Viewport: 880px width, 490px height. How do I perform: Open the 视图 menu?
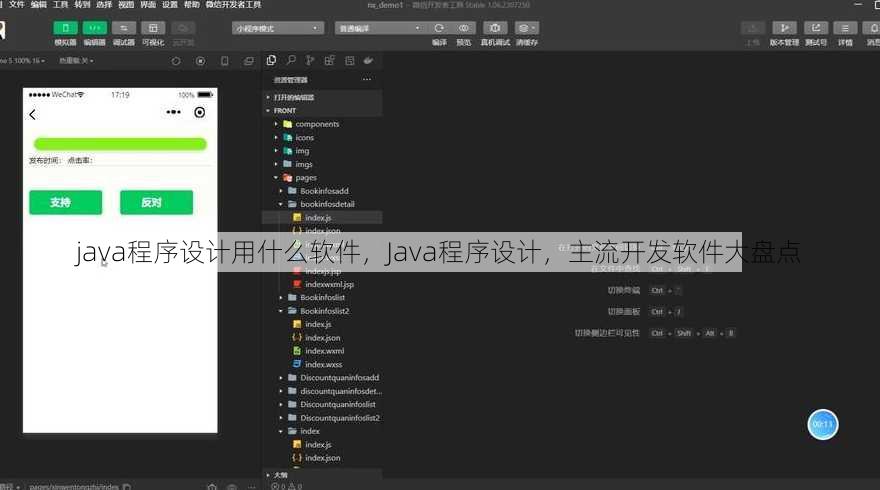[x=126, y=4]
